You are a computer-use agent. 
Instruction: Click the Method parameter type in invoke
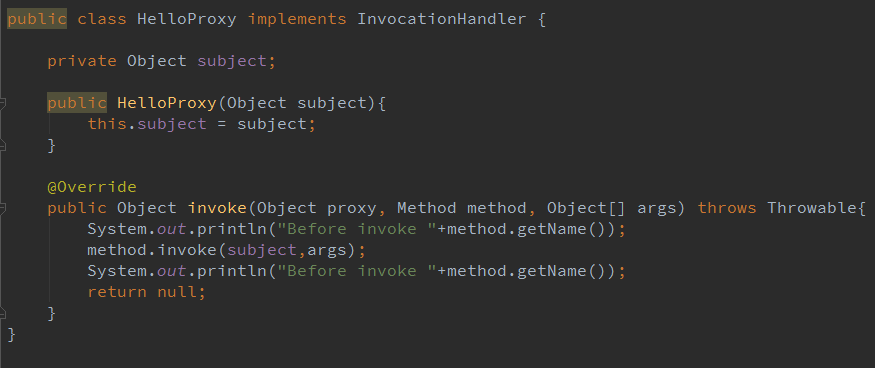tap(426, 208)
